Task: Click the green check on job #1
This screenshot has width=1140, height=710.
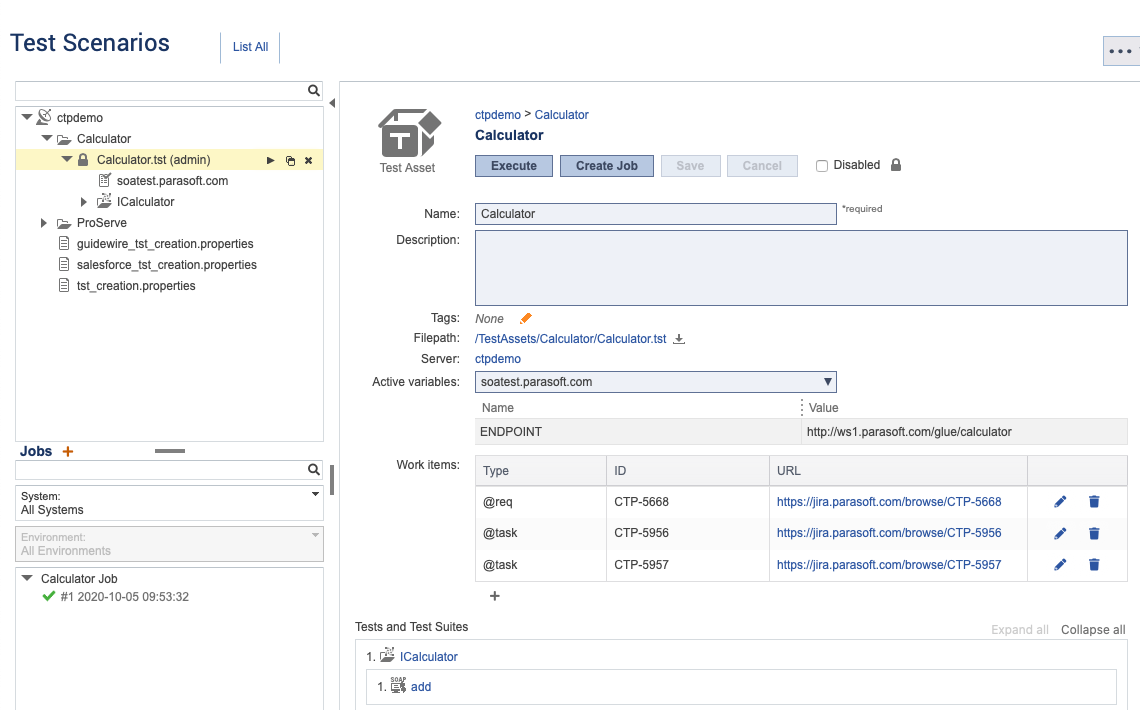Action: [49, 597]
